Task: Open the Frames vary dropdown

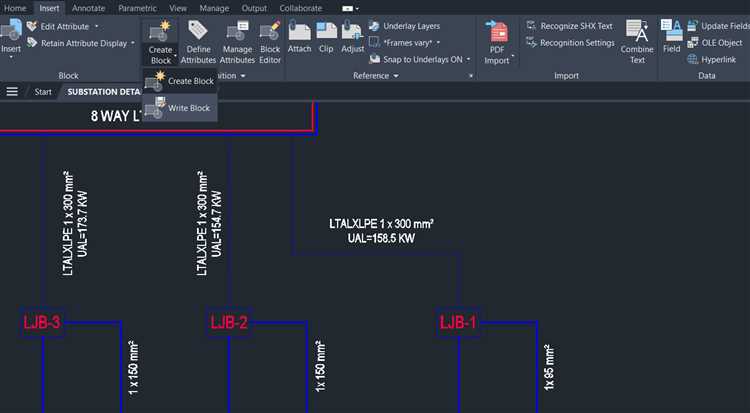Action: (x=438, y=43)
